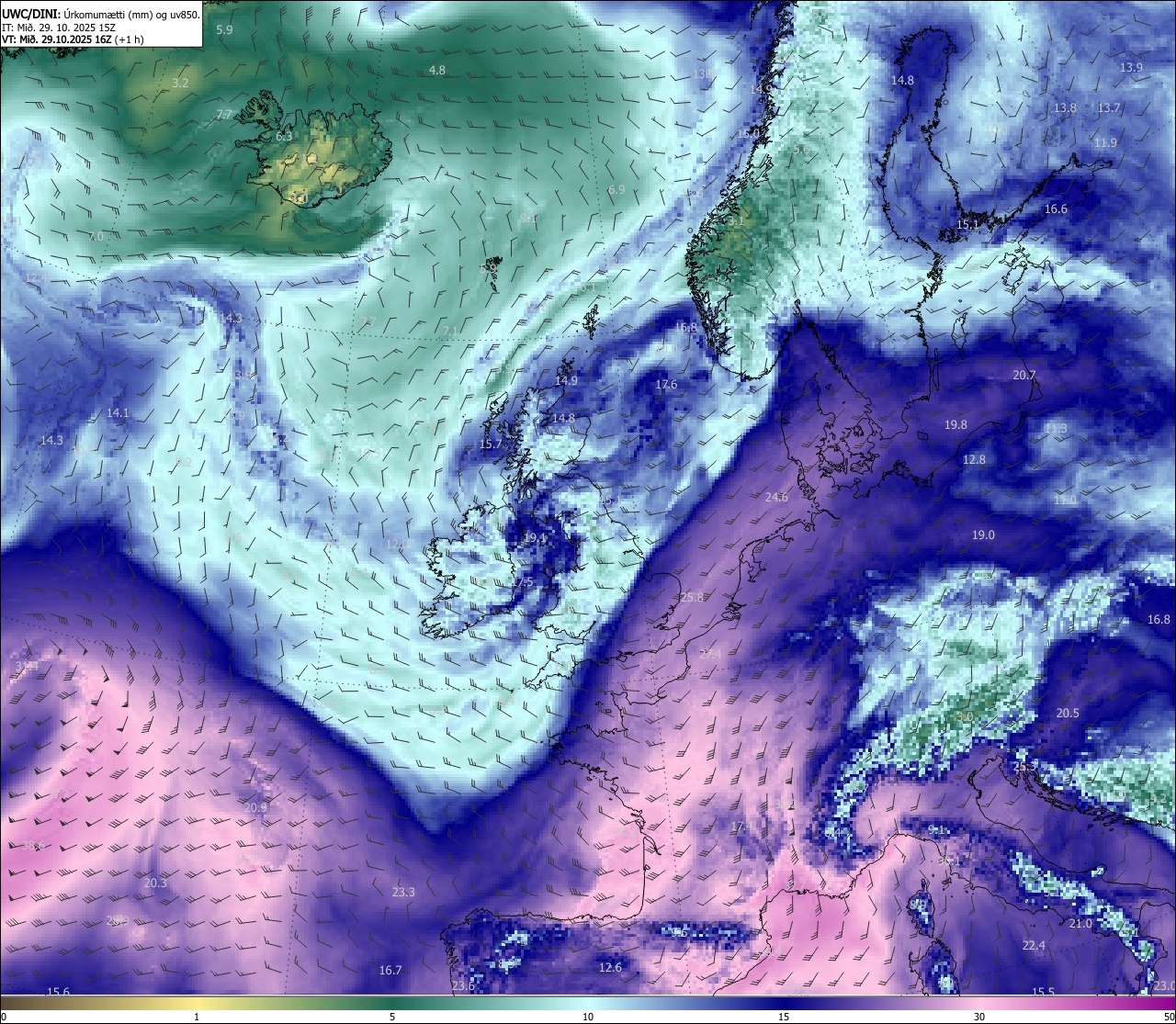Click the value 11.9 in the northeast
The width and height of the screenshot is (1176, 1024).
coord(1105,143)
